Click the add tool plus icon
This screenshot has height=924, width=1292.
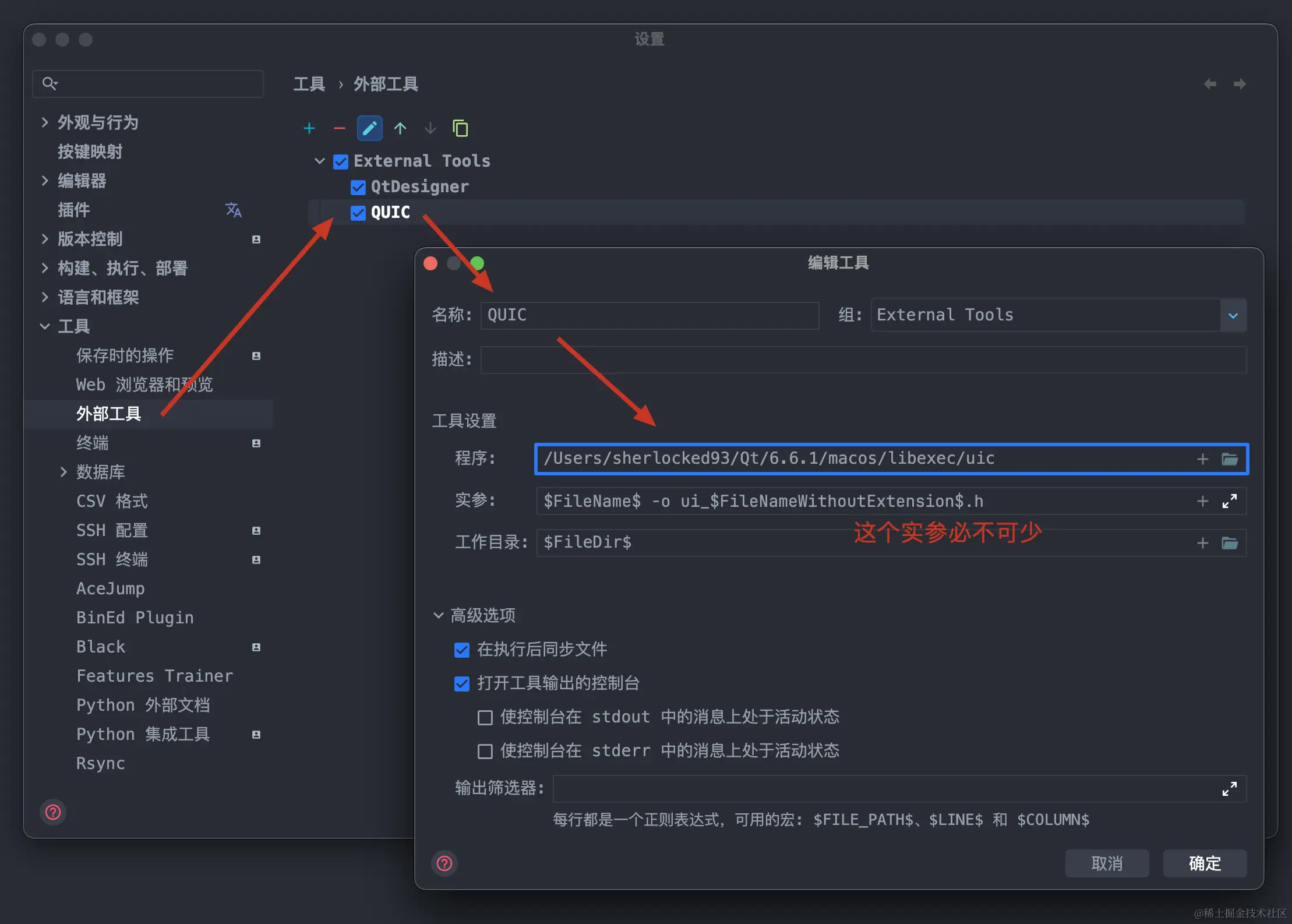309,128
